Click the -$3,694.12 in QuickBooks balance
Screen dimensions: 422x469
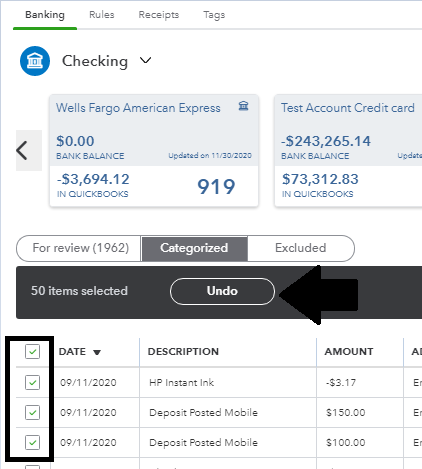[93, 179]
